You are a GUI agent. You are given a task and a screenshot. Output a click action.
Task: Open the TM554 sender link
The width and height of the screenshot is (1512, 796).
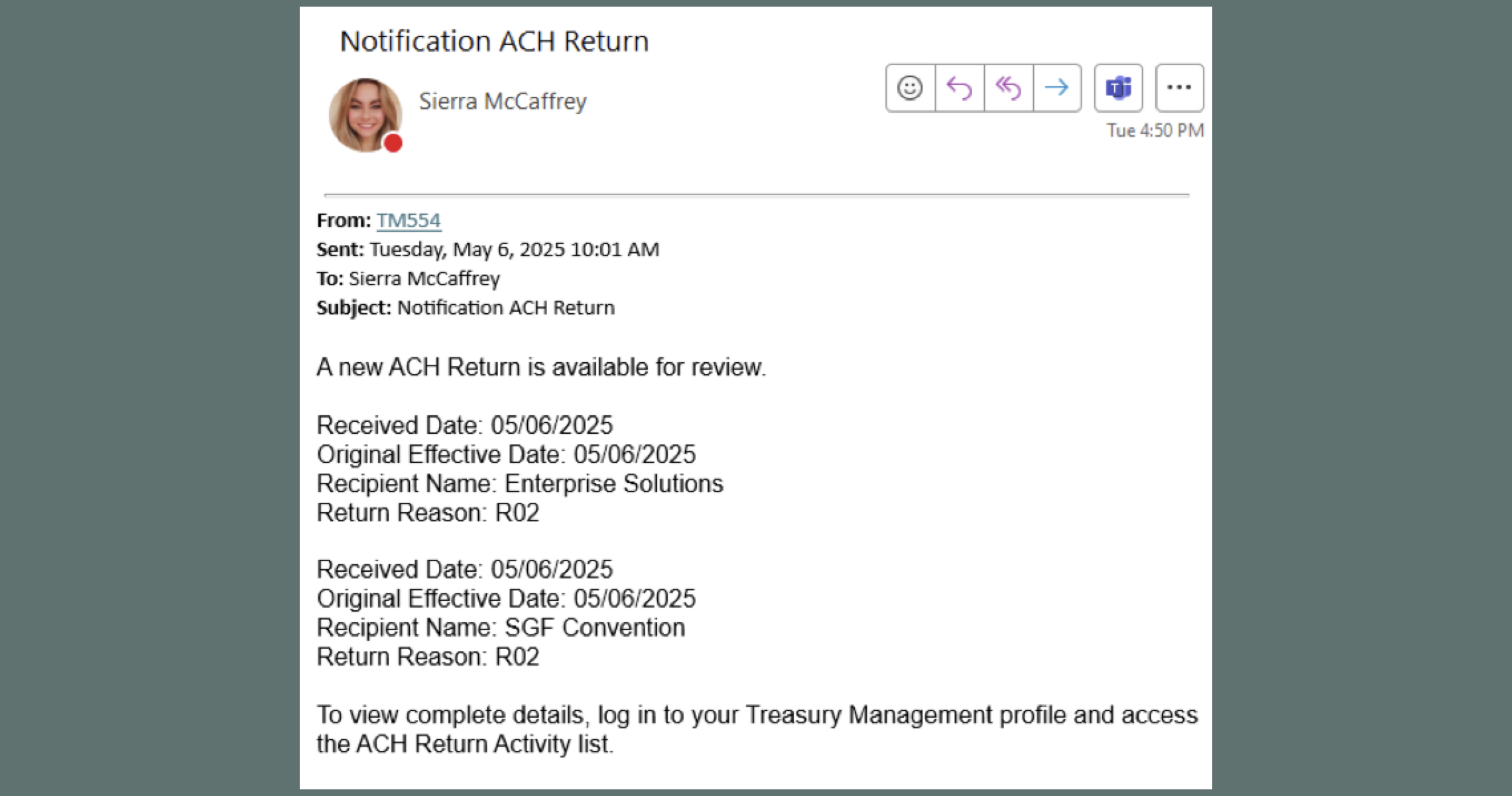click(409, 221)
